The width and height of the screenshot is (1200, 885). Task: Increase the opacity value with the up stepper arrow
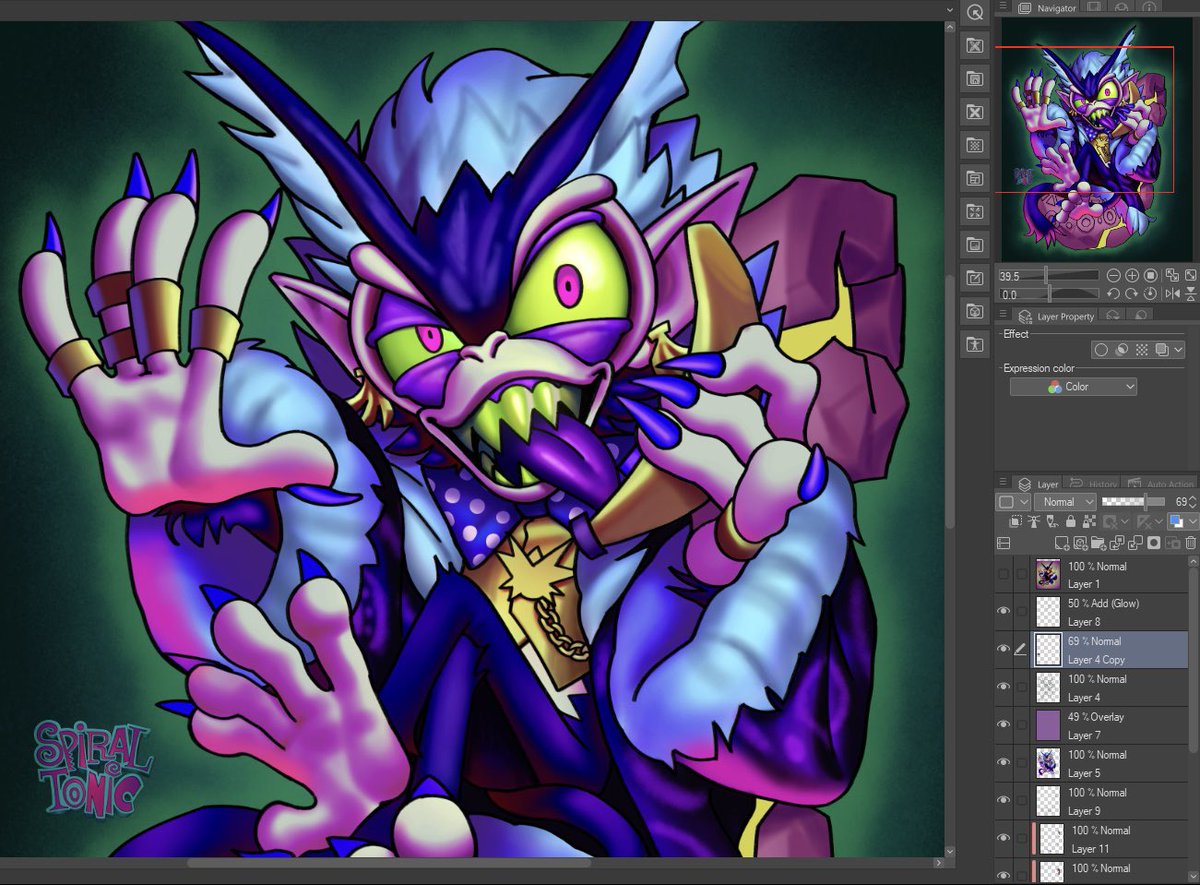(1193, 498)
